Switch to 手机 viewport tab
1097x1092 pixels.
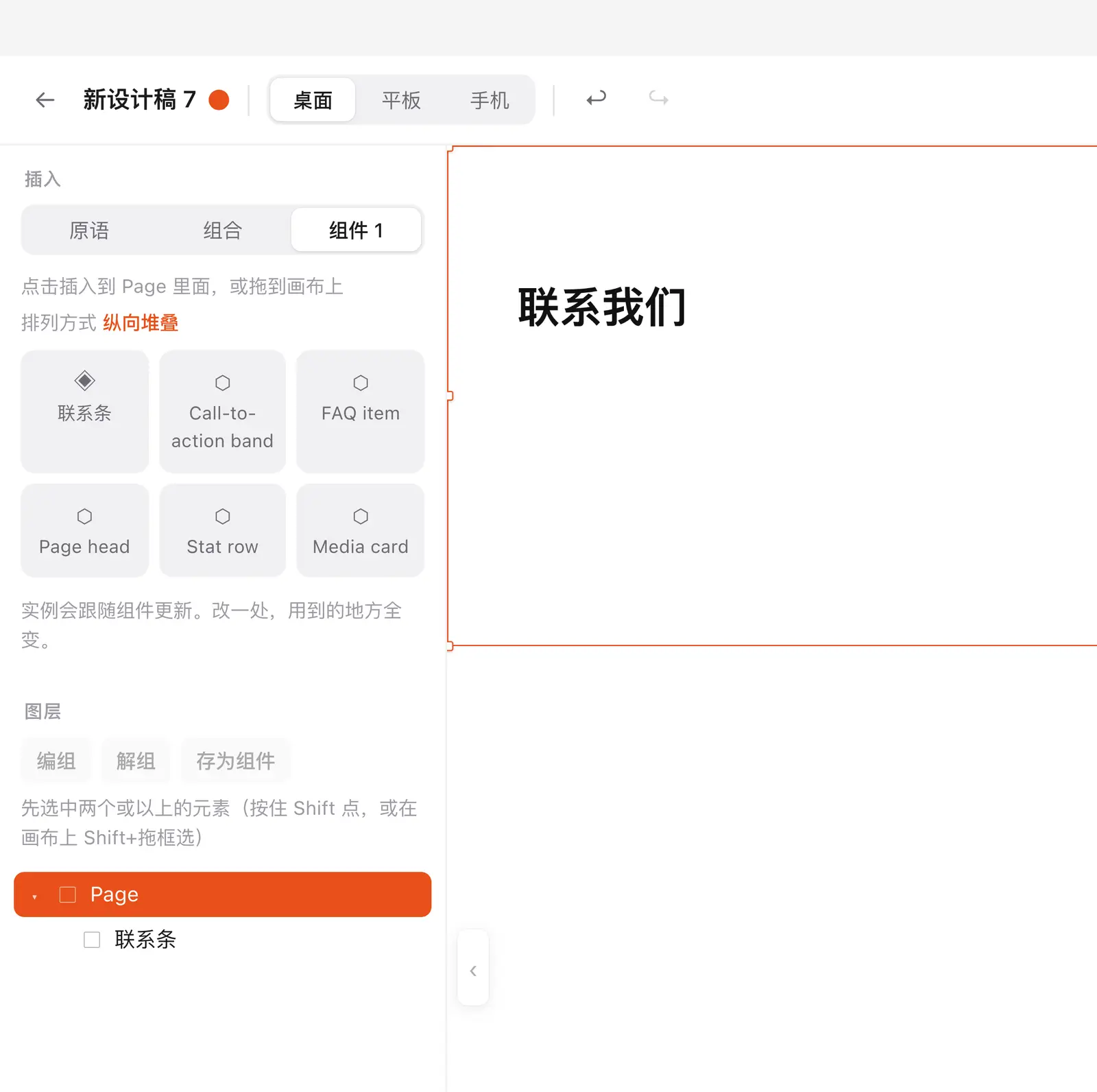490,100
